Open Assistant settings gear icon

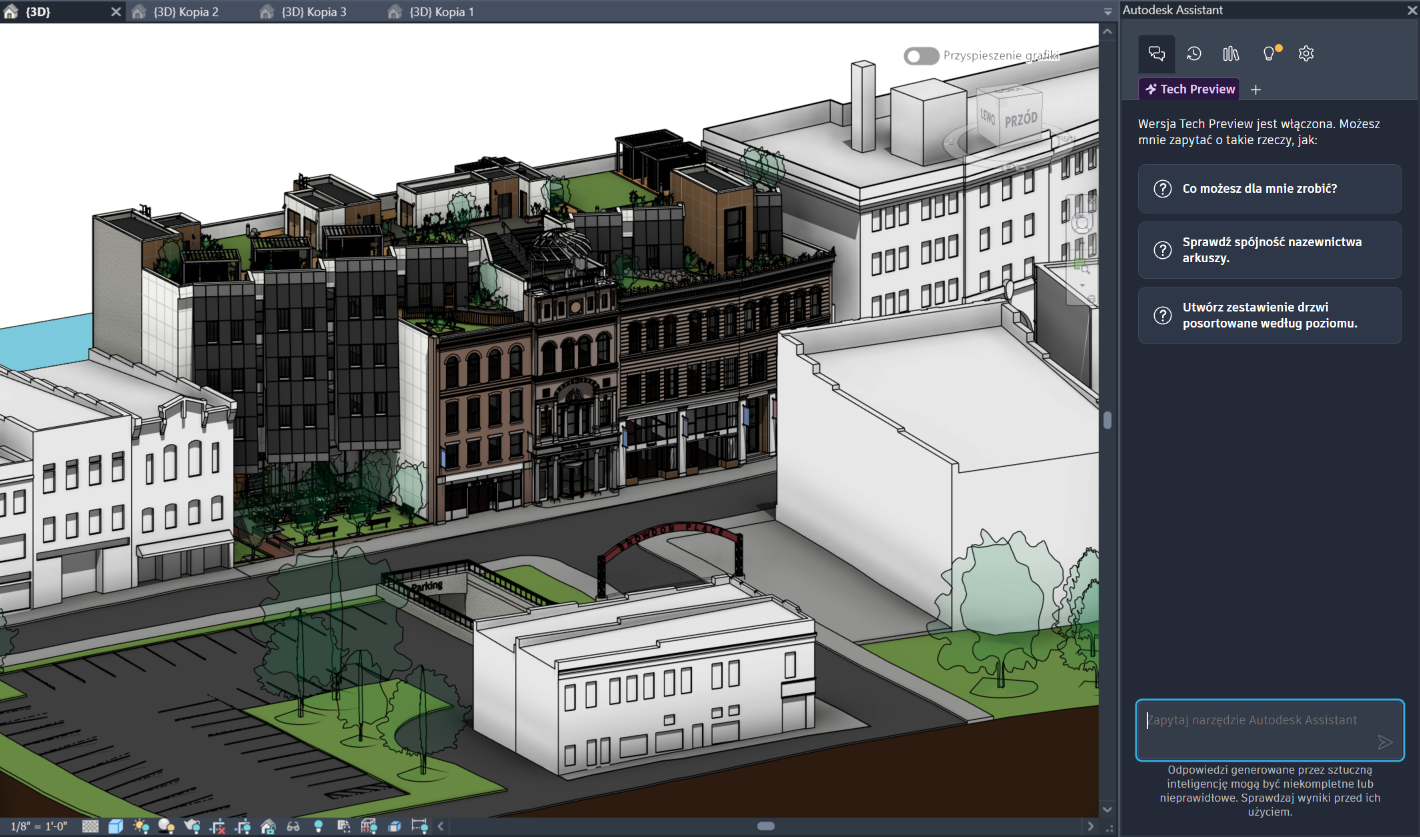point(1306,54)
